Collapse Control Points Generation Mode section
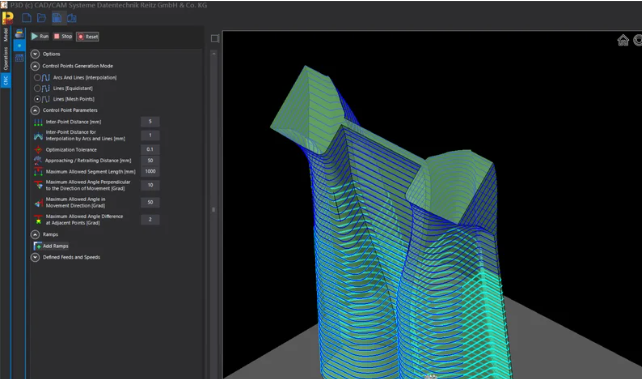 click(x=35, y=66)
